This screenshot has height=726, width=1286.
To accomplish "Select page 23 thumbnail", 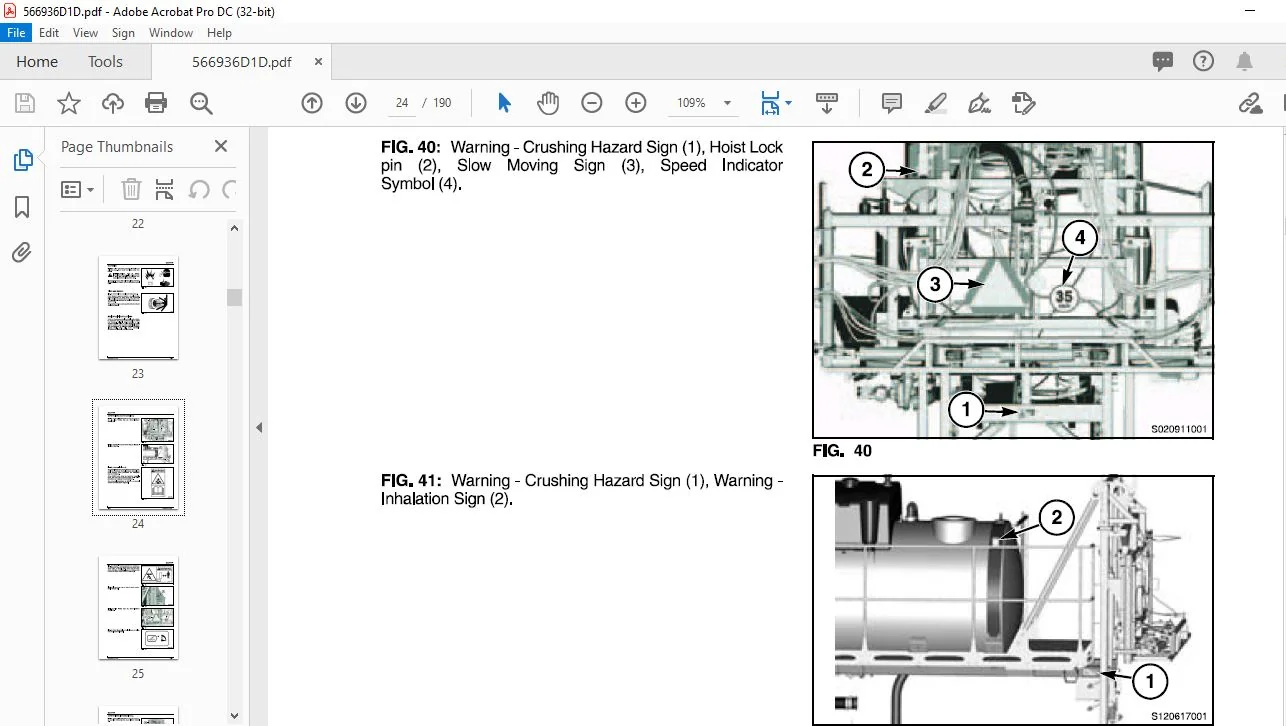I will [x=138, y=308].
